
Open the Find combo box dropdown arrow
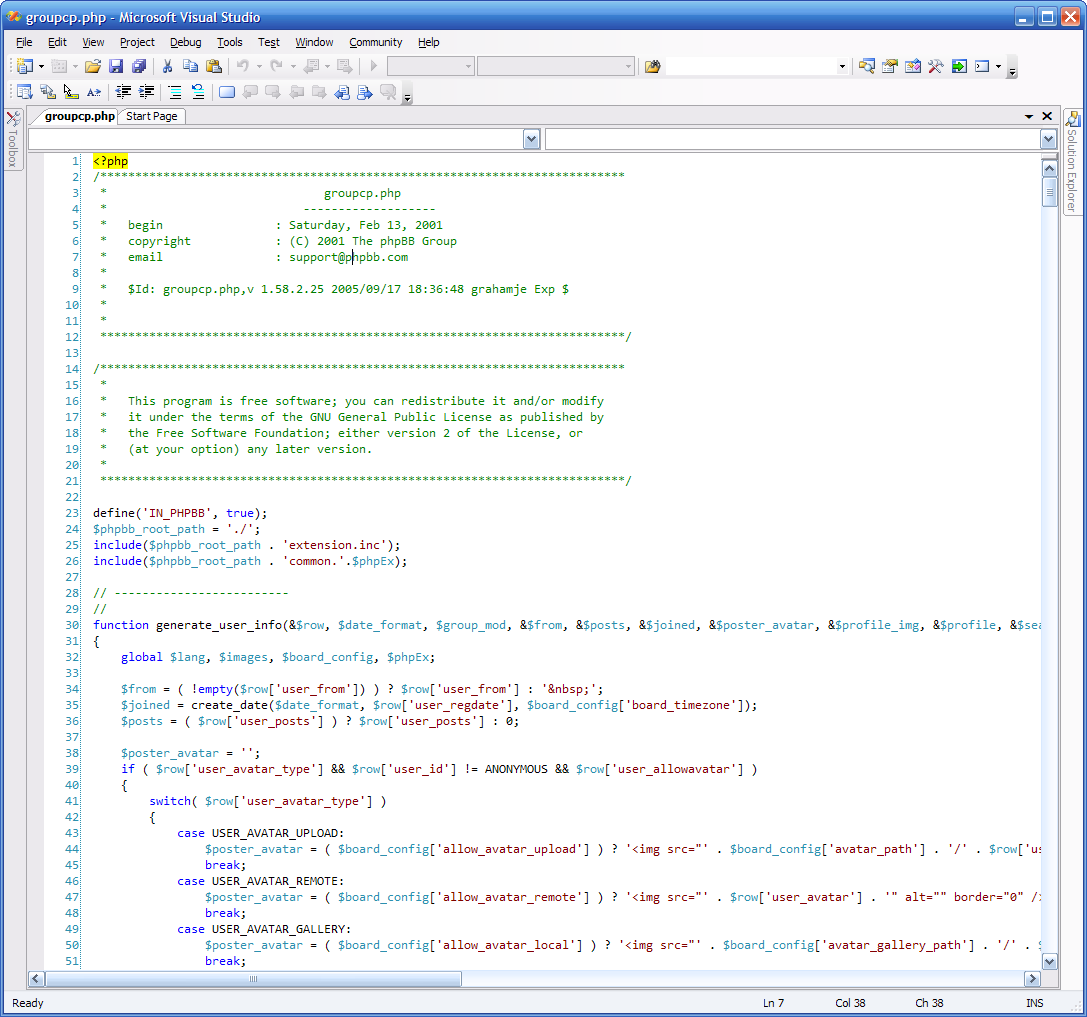click(842, 67)
